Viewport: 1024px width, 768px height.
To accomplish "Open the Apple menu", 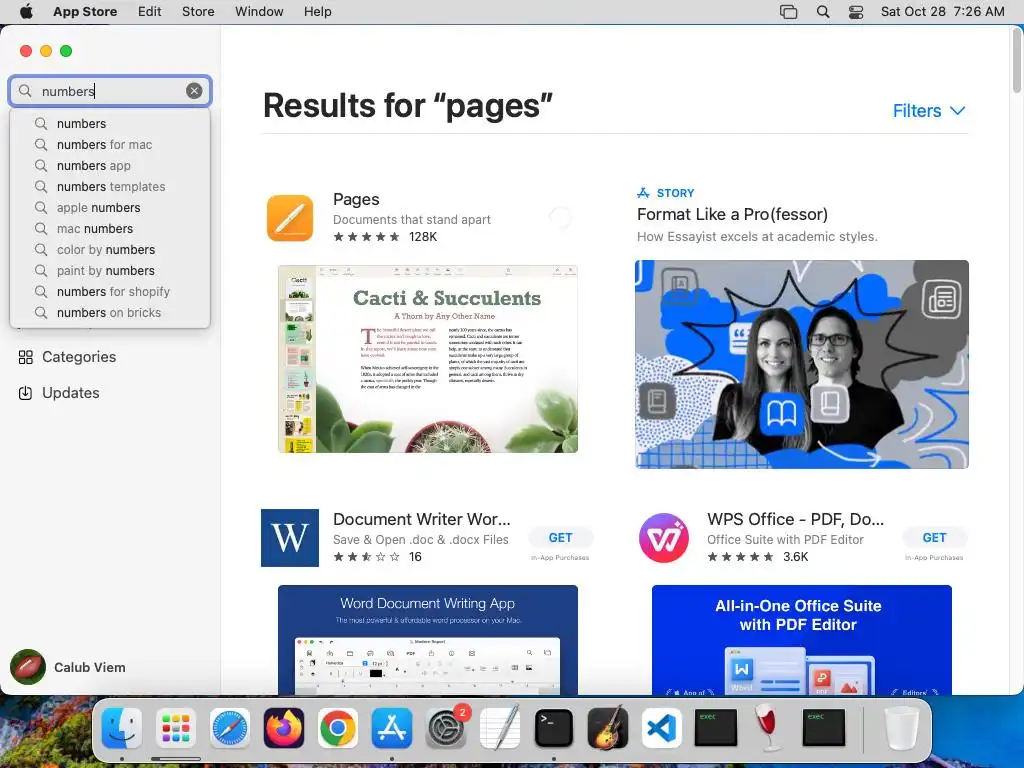I will coord(26,12).
